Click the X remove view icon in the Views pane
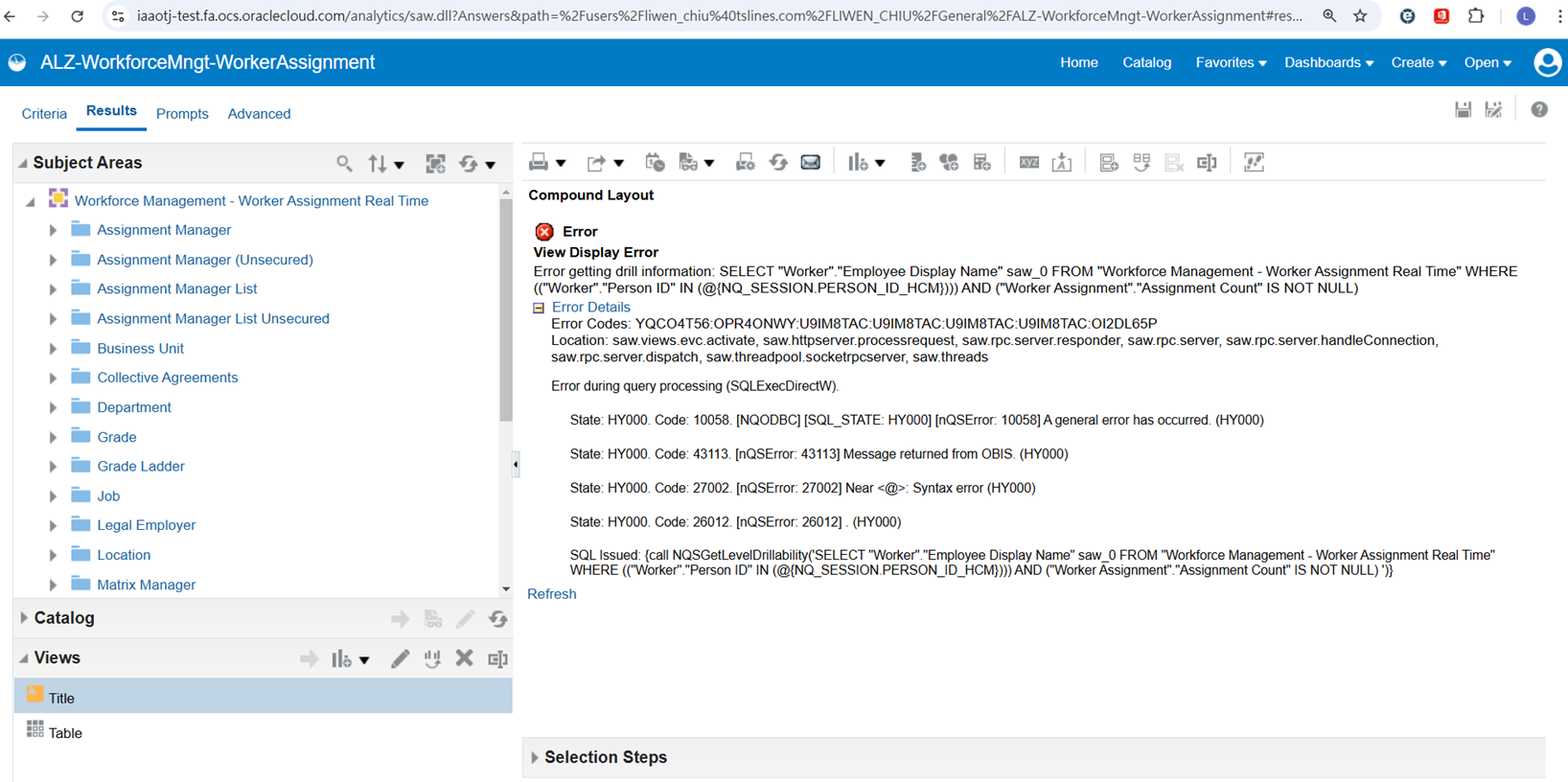The width and height of the screenshot is (1568, 782). (x=465, y=658)
